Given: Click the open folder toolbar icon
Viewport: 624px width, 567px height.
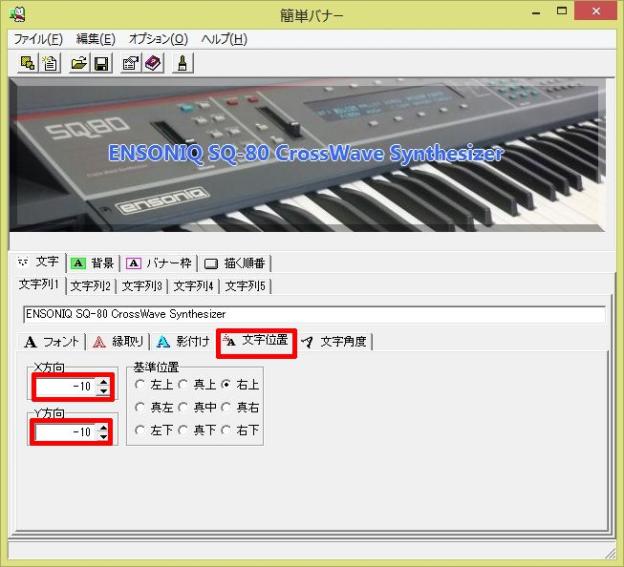Looking at the screenshot, I should coord(79,63).
